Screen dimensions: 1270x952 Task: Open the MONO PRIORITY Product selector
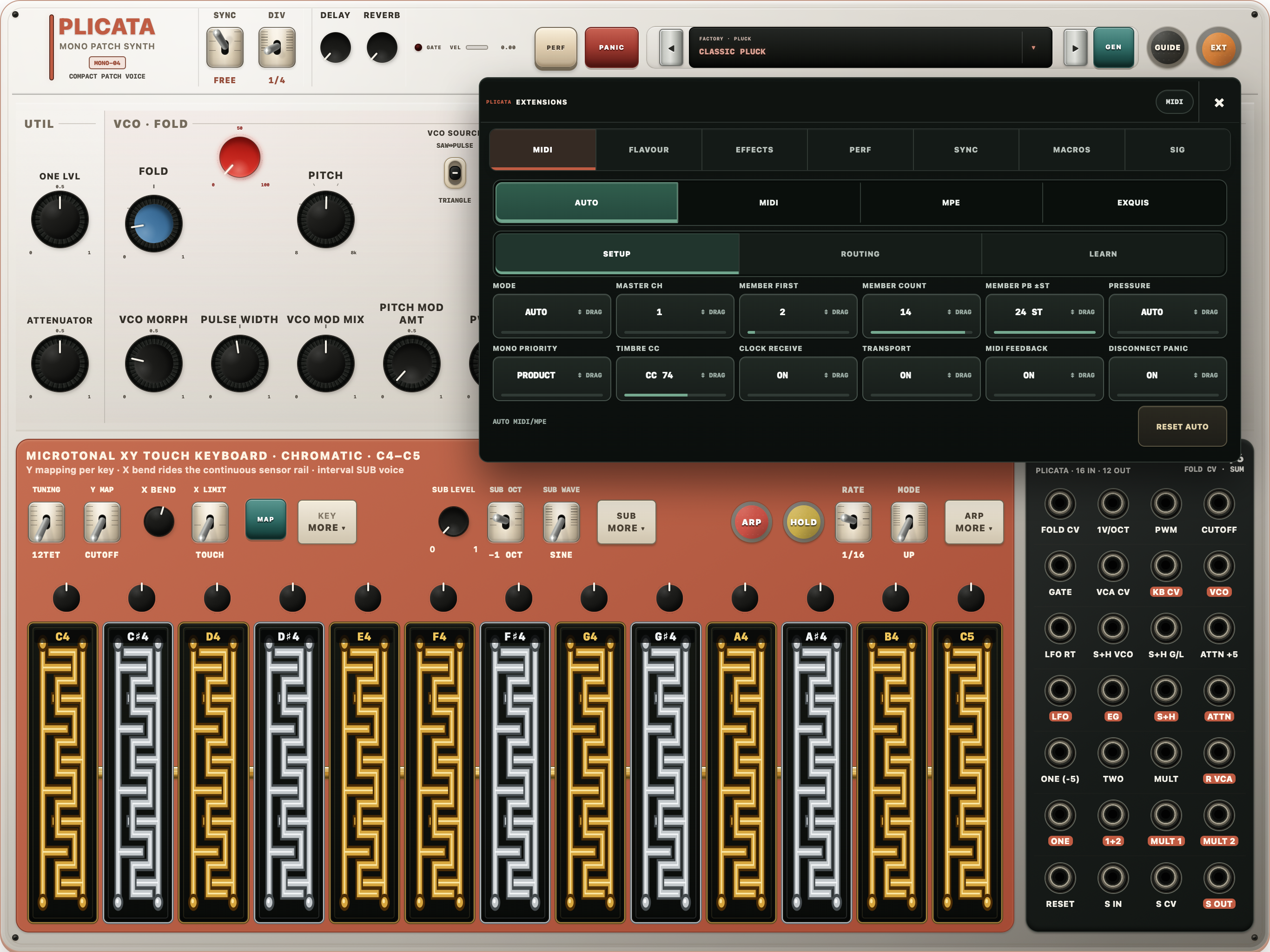click(x=552, y=378)
